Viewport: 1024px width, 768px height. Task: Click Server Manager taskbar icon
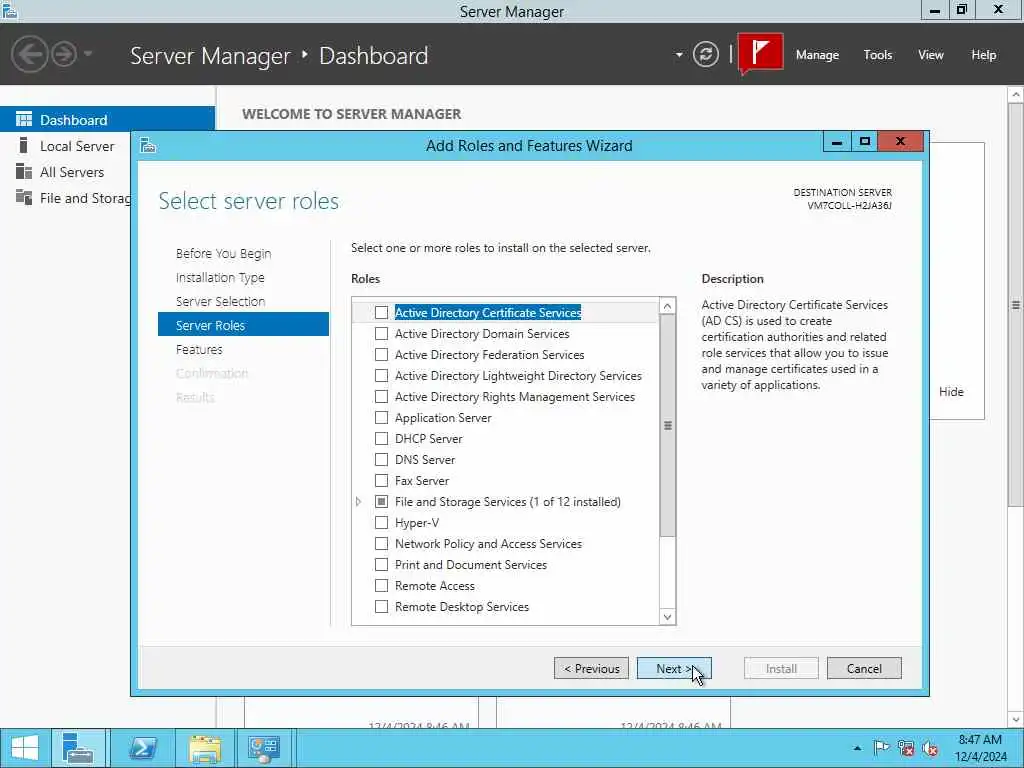click(x=78, y=748)
